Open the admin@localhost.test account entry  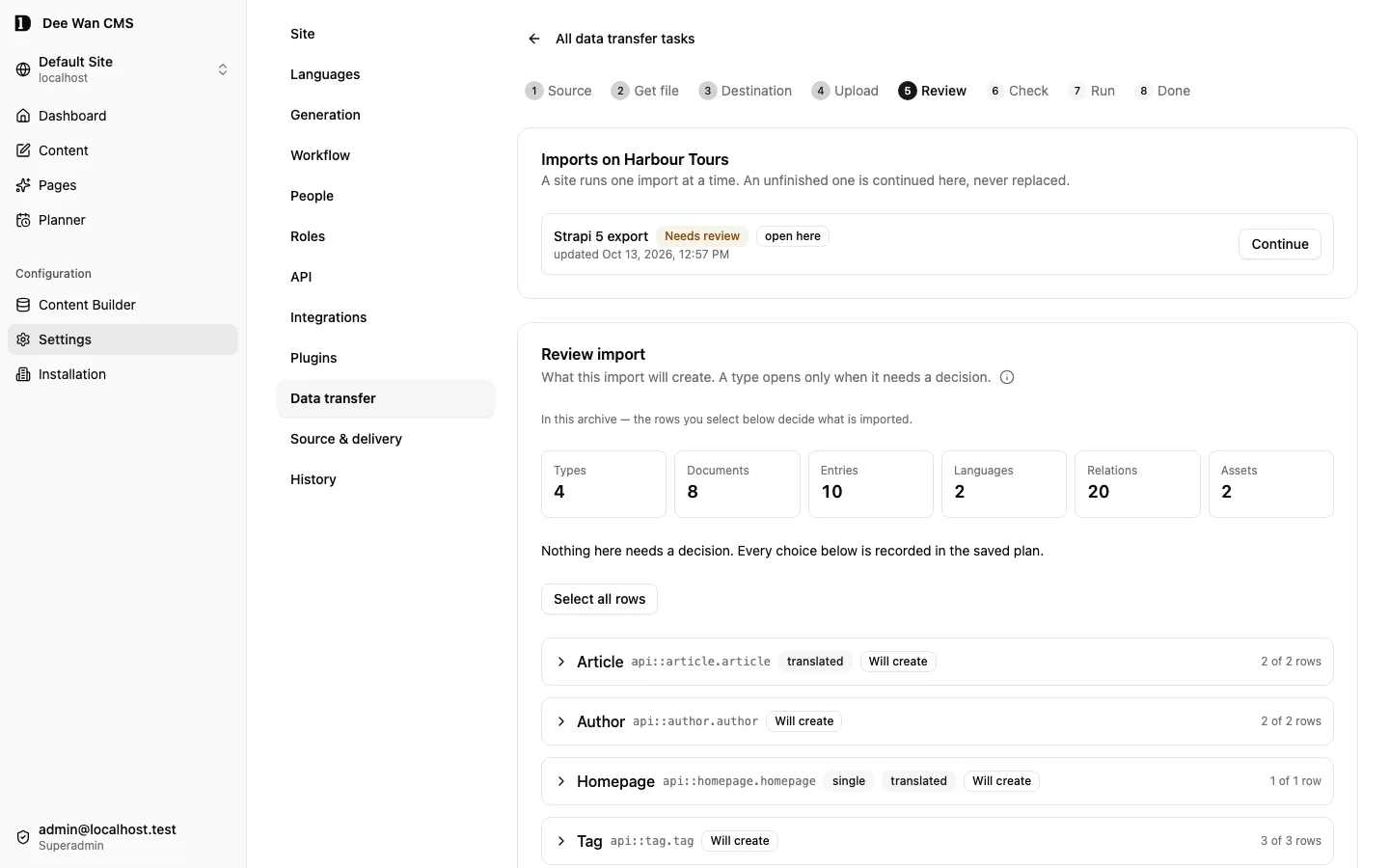pos(123,837)
